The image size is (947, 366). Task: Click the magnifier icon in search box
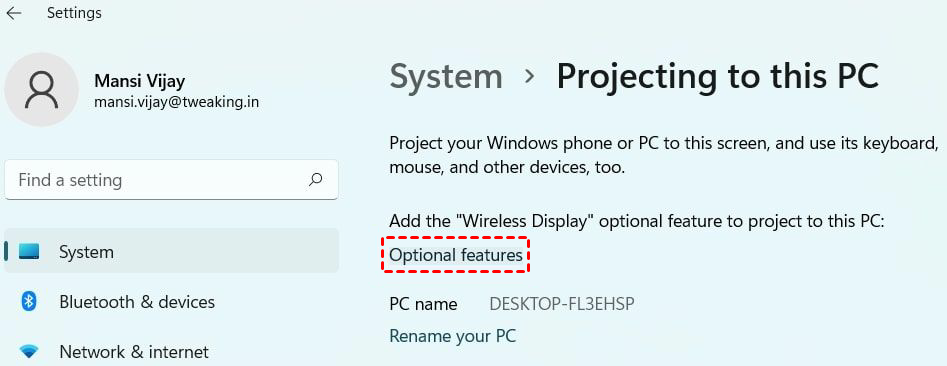315,179
